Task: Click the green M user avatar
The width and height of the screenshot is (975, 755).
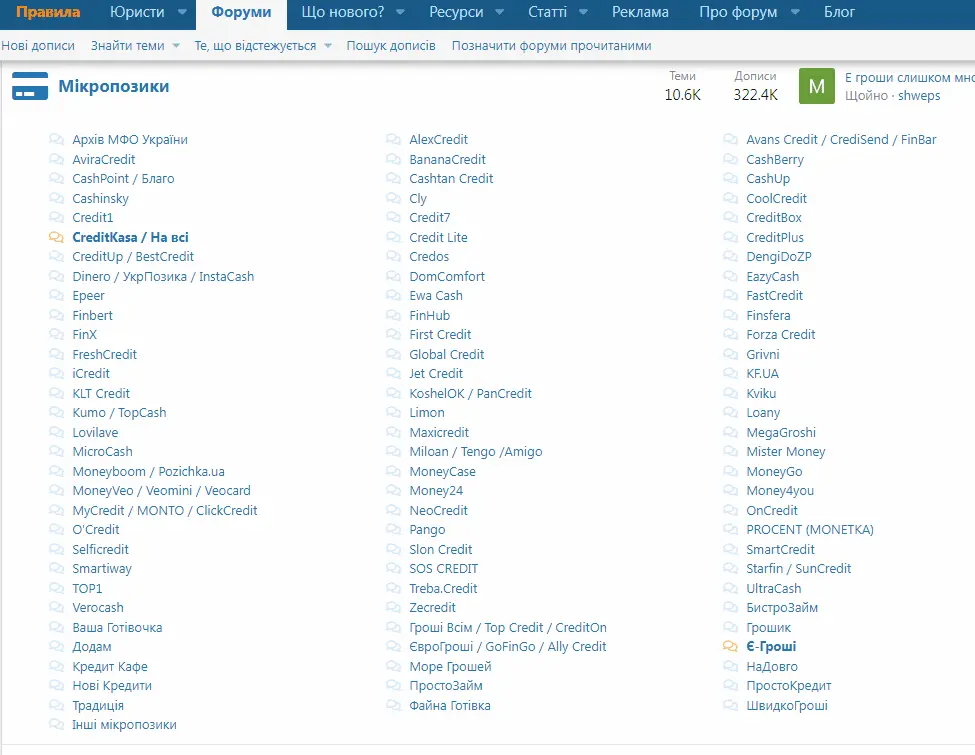Action: pos(816,87)
